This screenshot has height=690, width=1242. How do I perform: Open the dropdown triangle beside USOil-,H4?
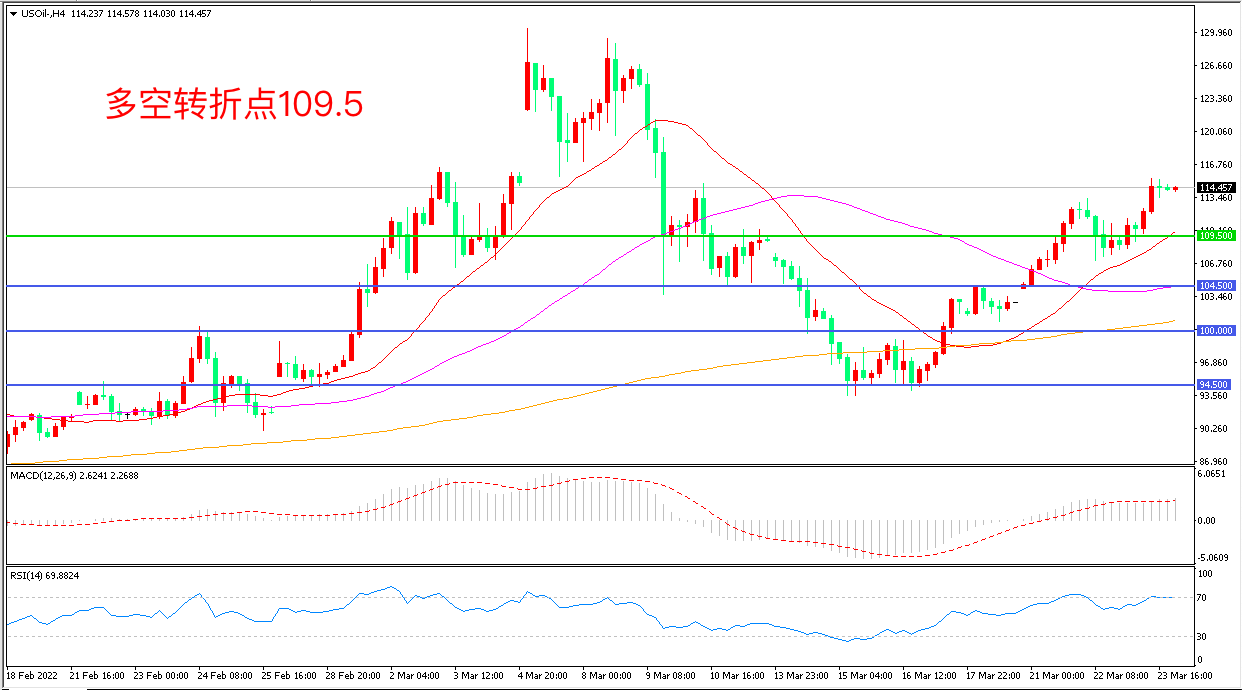click(13, 15)
